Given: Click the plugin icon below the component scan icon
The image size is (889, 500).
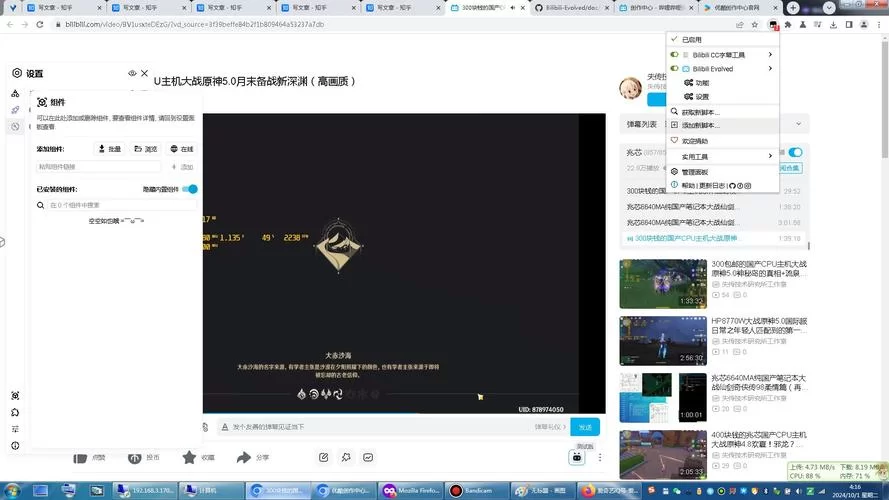Looking at the screenshot, I should point(15,412).
